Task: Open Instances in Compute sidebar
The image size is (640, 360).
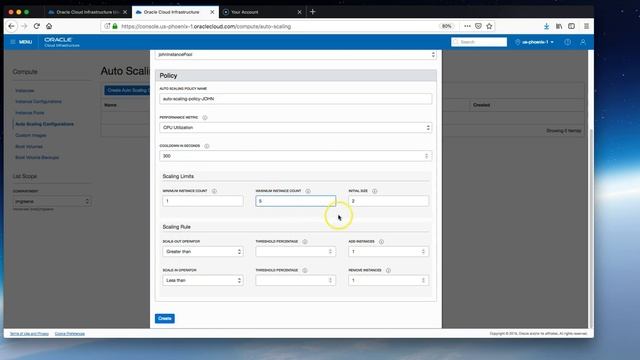Action: click(x=24, y=91)
